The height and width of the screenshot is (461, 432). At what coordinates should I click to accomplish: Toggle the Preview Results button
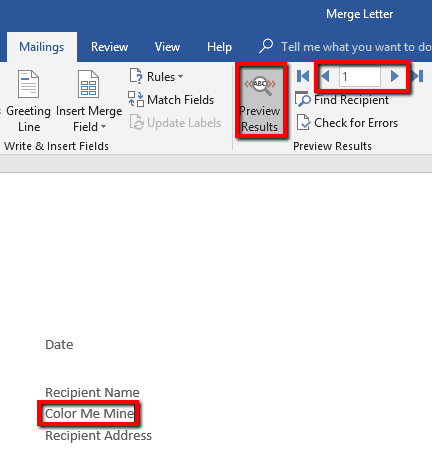tap(260, 101)
